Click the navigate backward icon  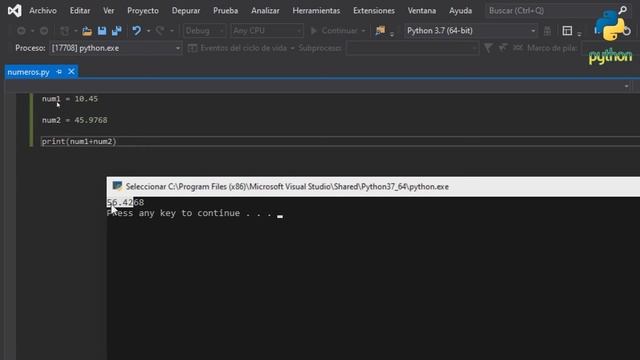point(21,31)
